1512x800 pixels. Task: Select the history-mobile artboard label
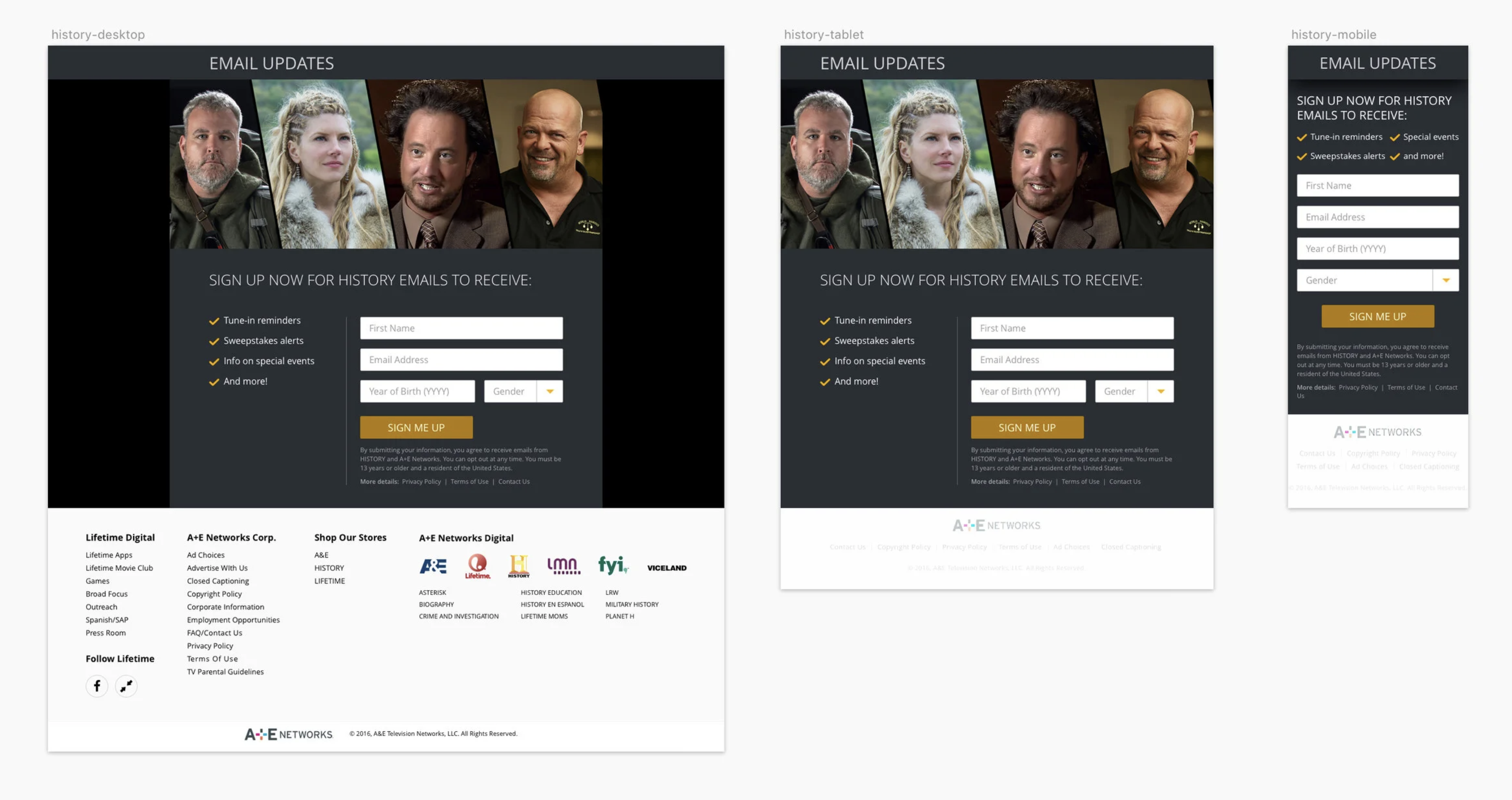[x=1334, y=35]
